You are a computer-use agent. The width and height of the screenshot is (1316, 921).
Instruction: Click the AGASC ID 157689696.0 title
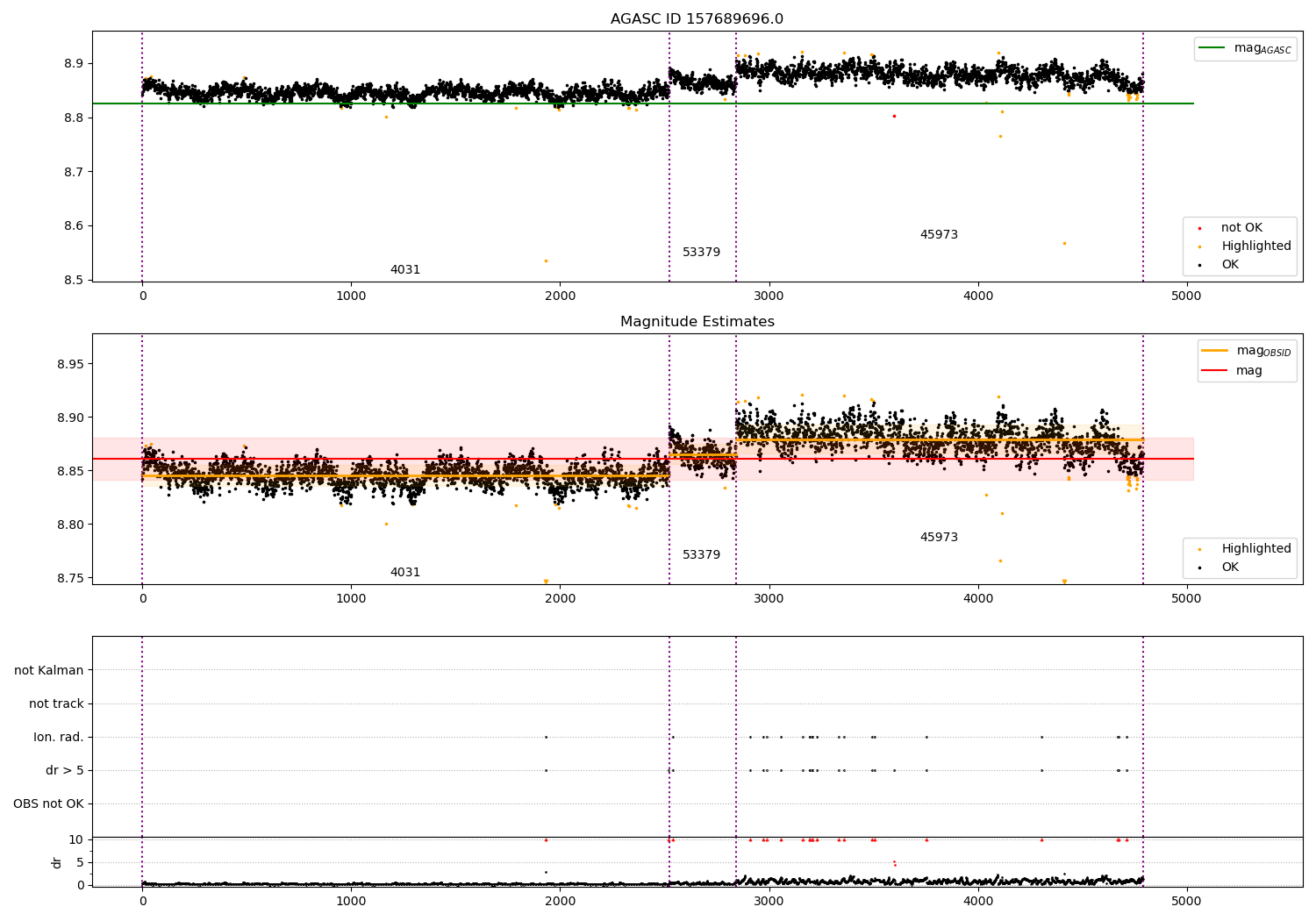click(697, 19)
